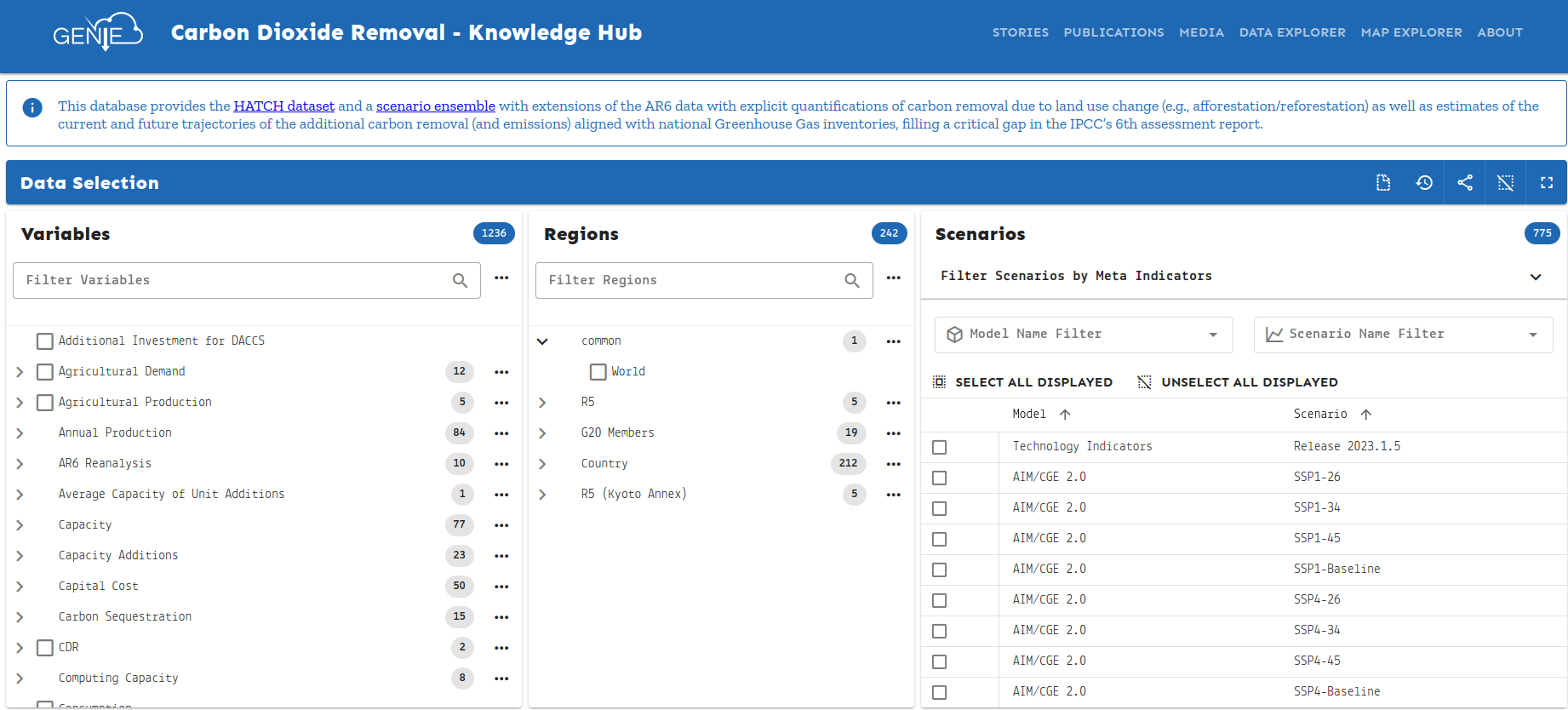Open the HATCH dataset link

(x=283, y=106)
